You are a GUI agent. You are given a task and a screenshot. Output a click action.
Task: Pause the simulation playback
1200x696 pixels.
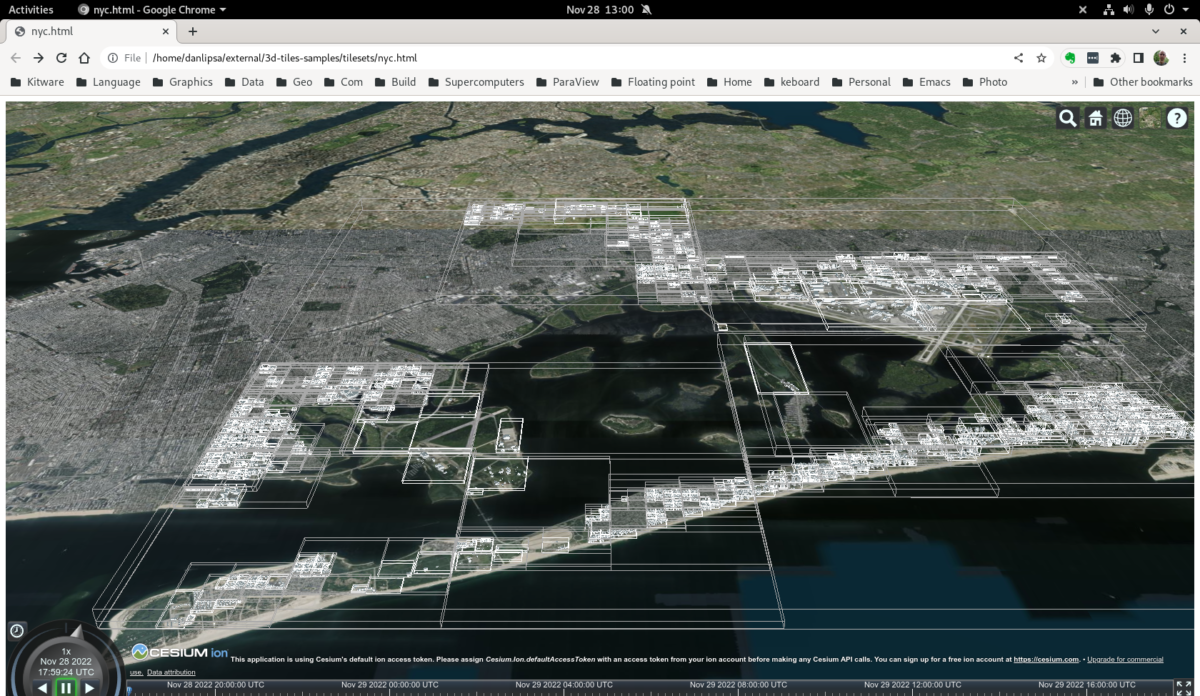pyautogui.click(x=65, y=687)
